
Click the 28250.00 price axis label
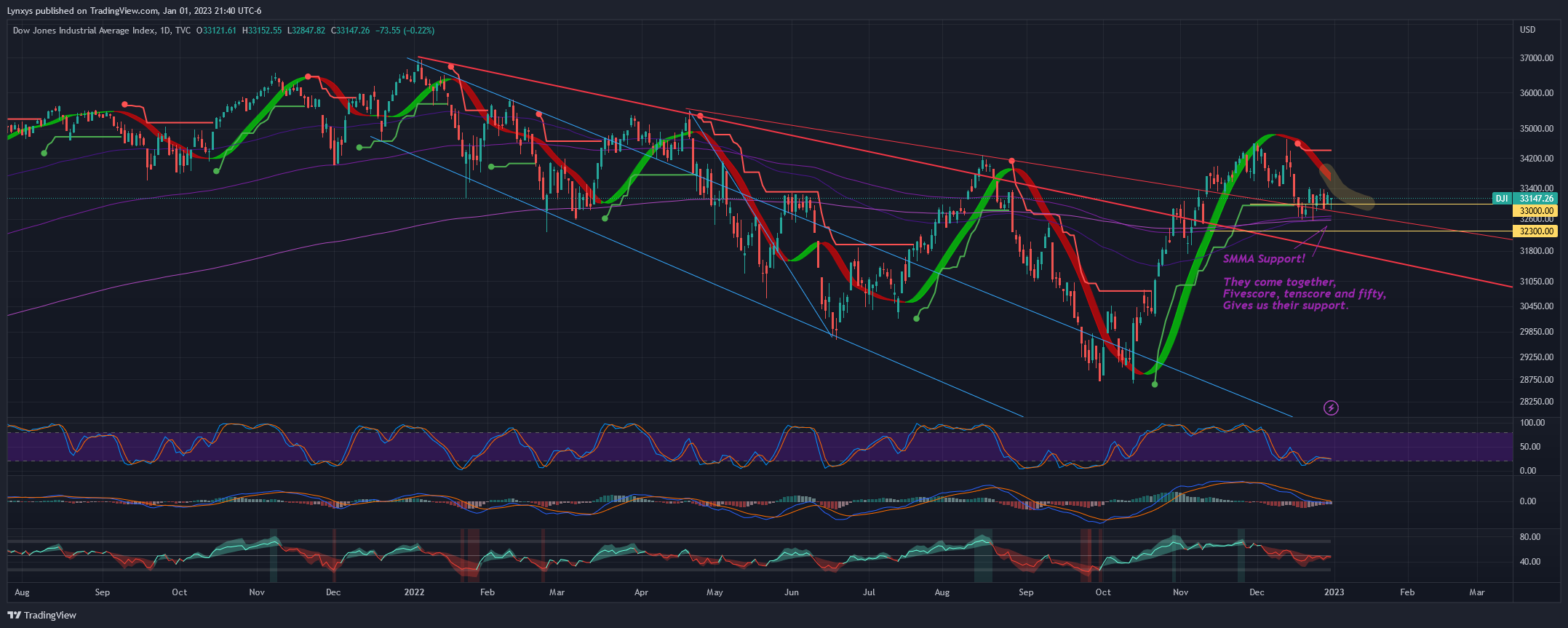[x=1537, y=402]
